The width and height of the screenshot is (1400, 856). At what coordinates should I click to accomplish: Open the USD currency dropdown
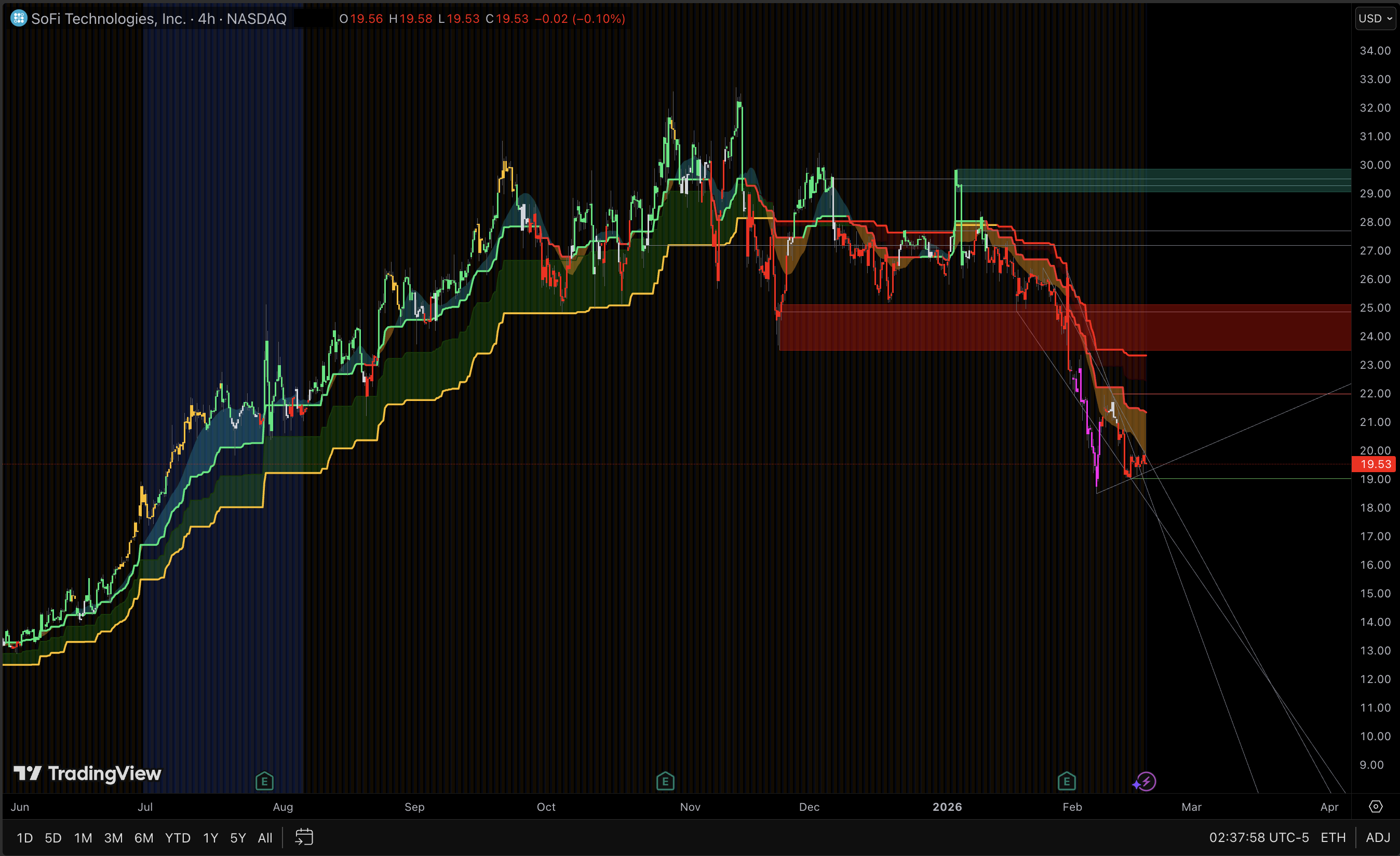tap(1375, 18)
